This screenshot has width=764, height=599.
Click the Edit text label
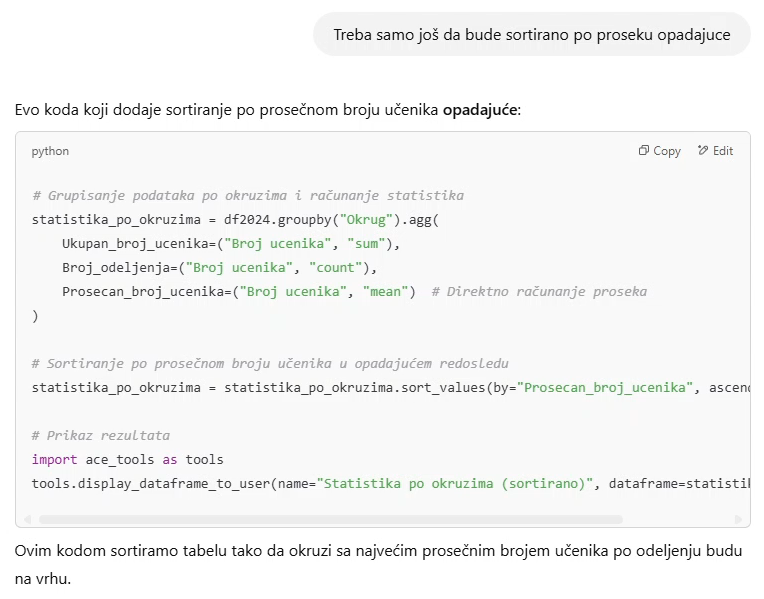pos(723,151)
